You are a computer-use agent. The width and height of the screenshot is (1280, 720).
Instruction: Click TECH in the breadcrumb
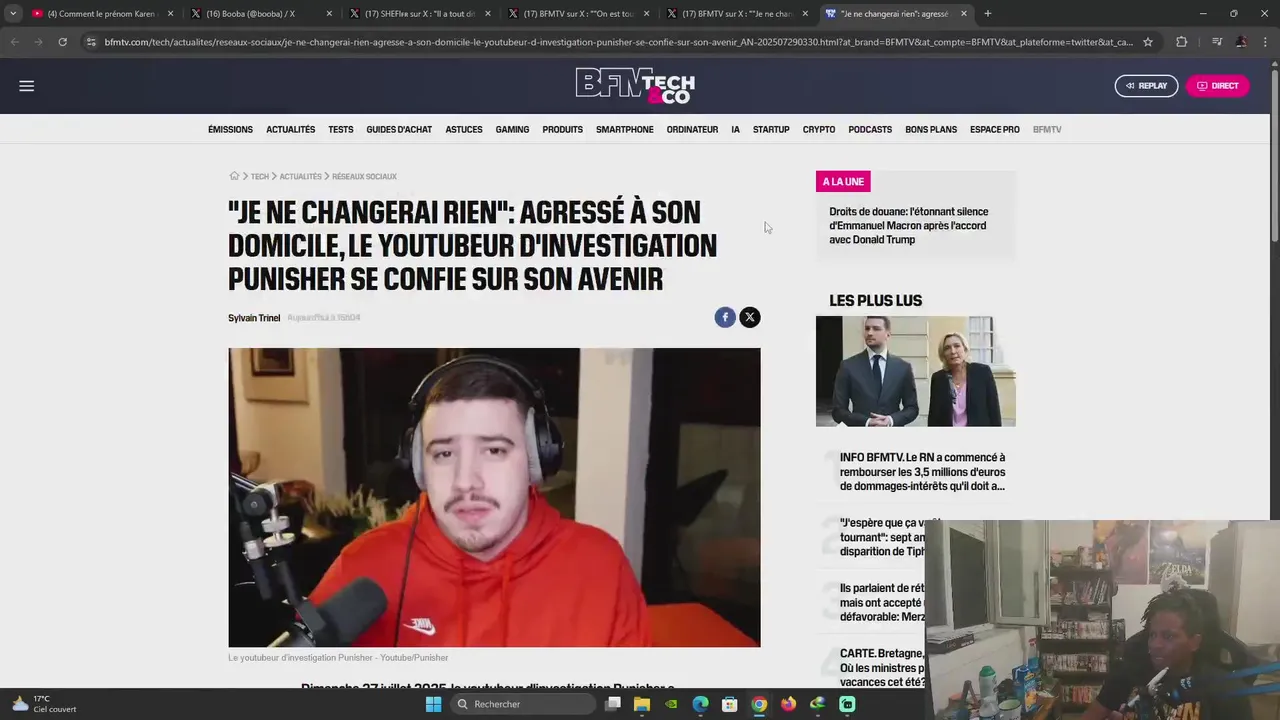pos(260,177)
